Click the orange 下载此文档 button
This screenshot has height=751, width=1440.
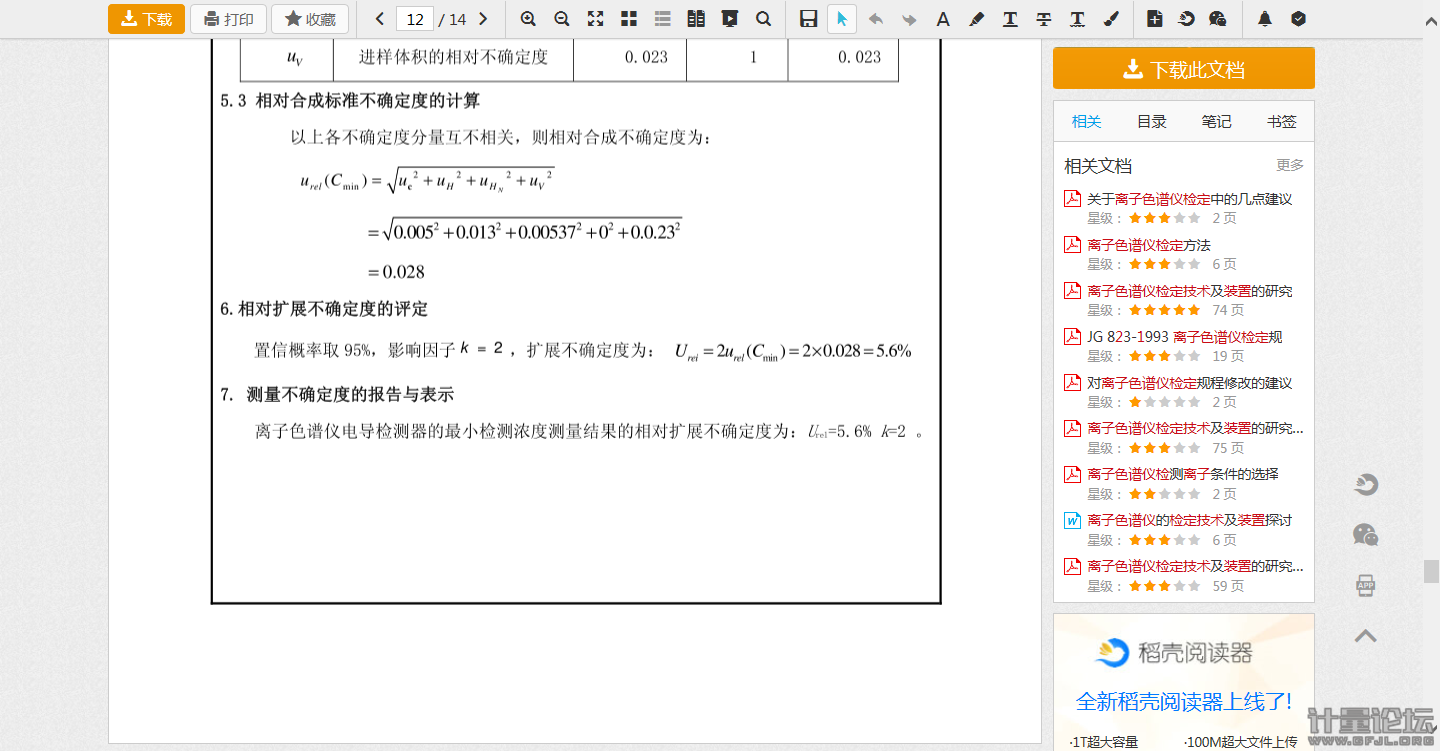1183,69
